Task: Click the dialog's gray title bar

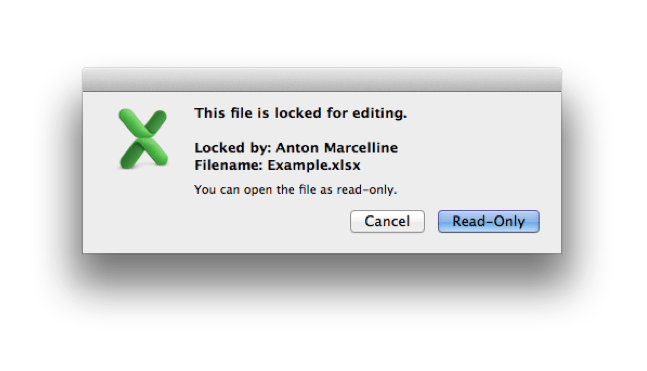Action: [322, 80]
